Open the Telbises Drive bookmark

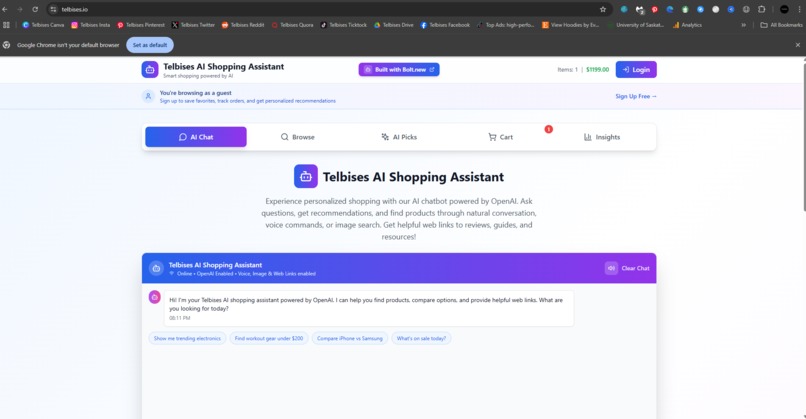394,25
